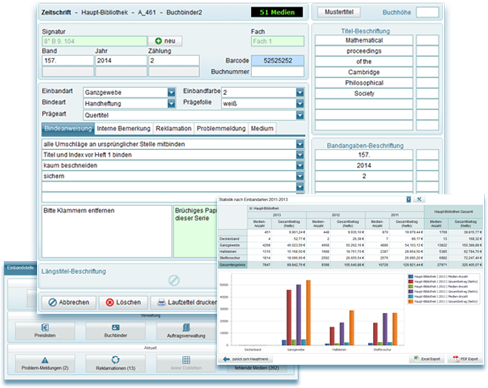Click the red Löschen delete button
488x388 pixels.
click(x=123, y=302)
